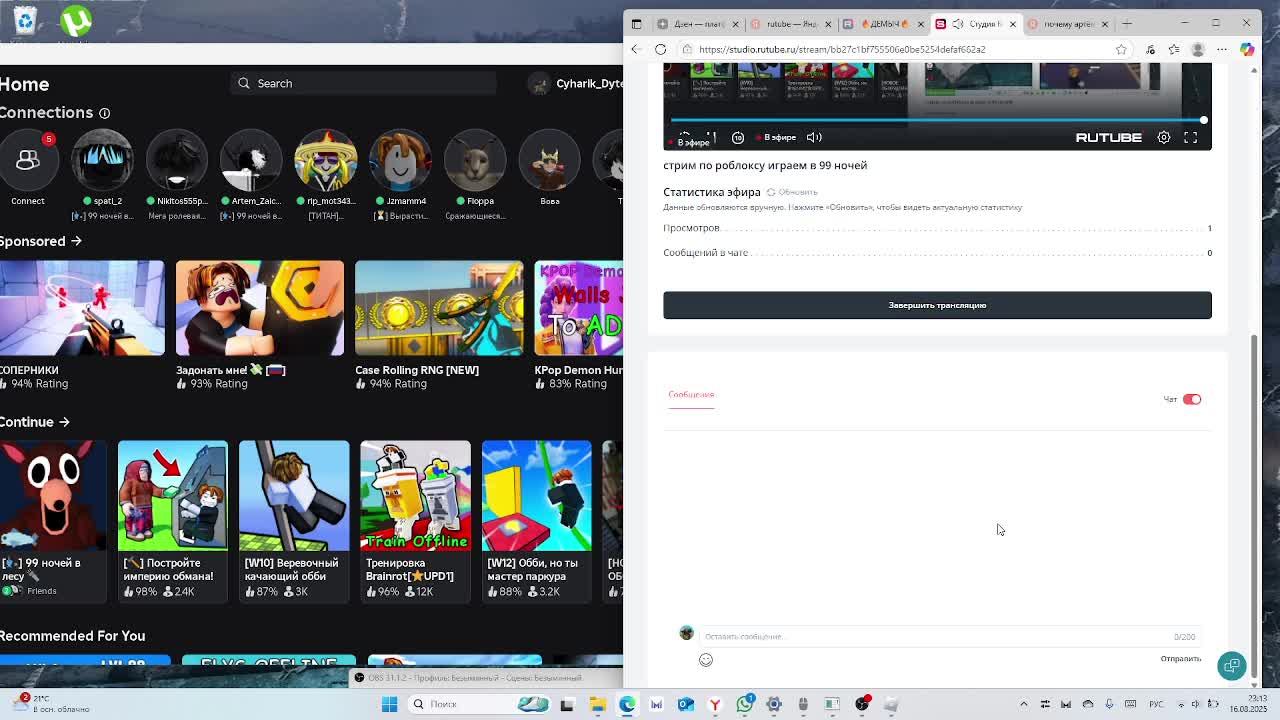Refresh the browser page
Image resolution: width=1280 pixels, height=720 pixels.
click(x=660, y=49)
